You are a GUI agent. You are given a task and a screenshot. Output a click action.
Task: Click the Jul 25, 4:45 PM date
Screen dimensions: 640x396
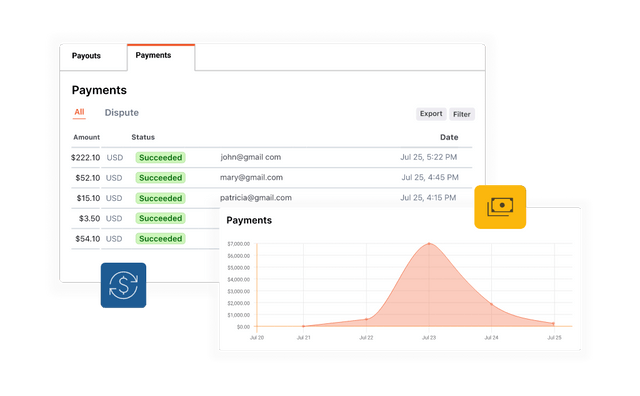(430, 178)
